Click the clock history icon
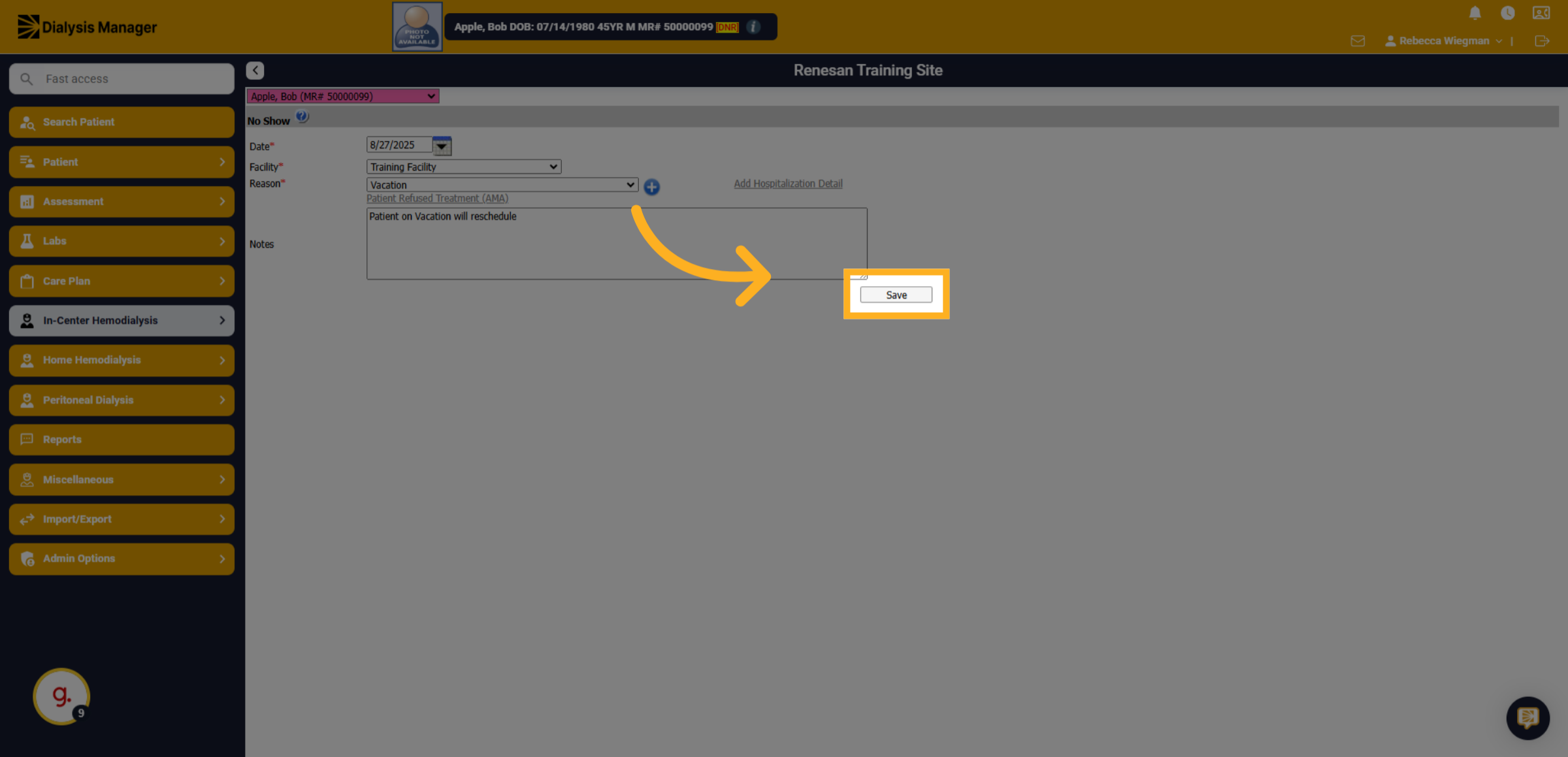This screenshot has height=757, width=1568. 1507,13
